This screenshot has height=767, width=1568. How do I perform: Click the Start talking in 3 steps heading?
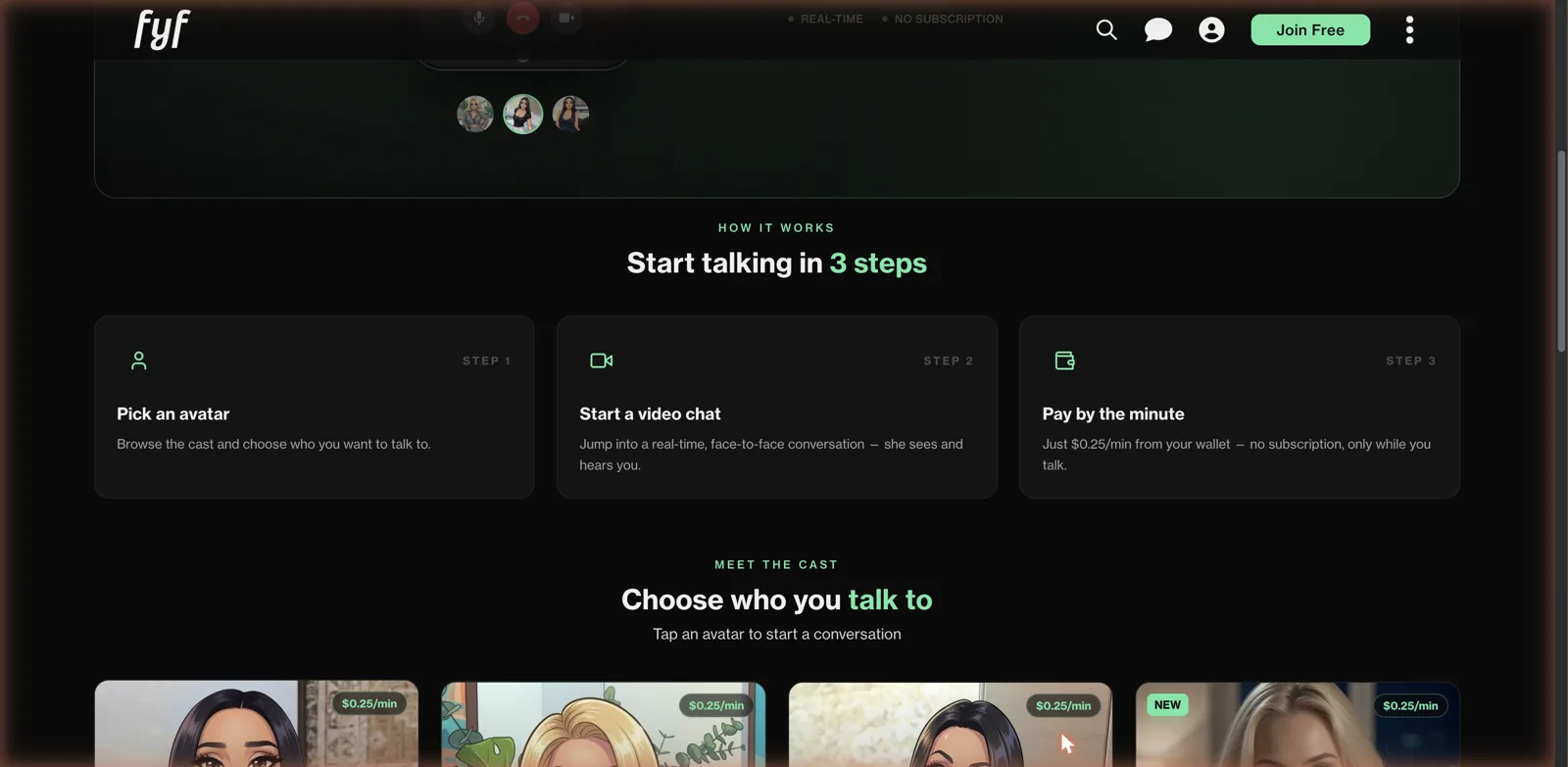pos(777,263)
